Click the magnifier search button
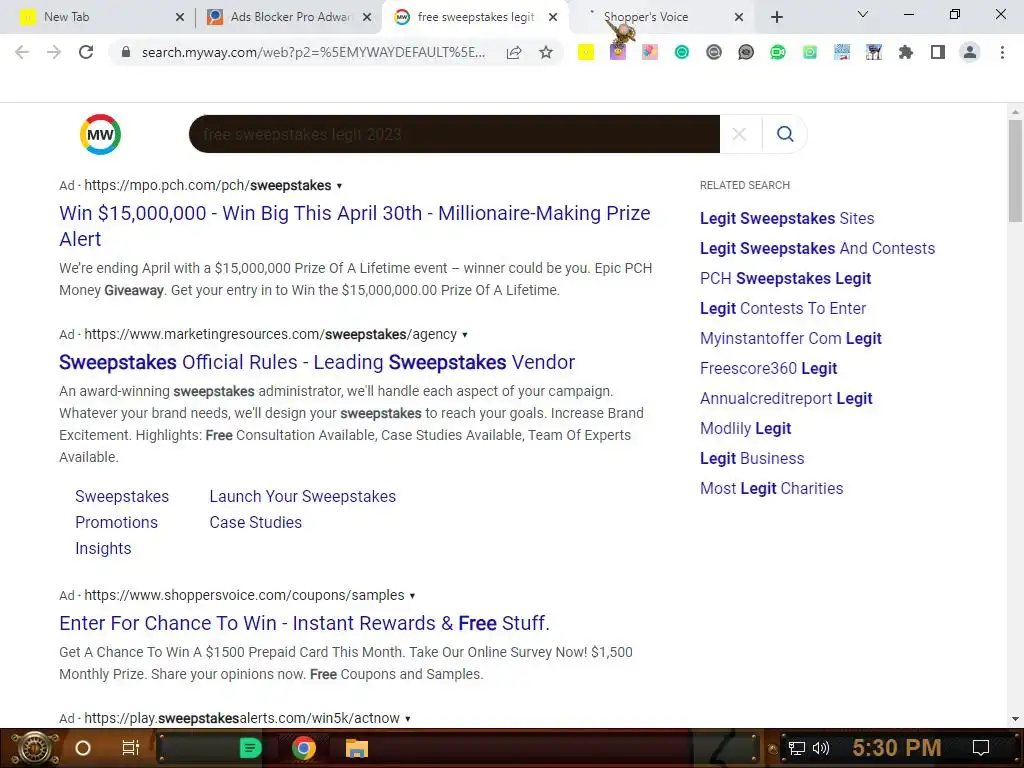Viewport: 1024px width, 768px height. 785,134
